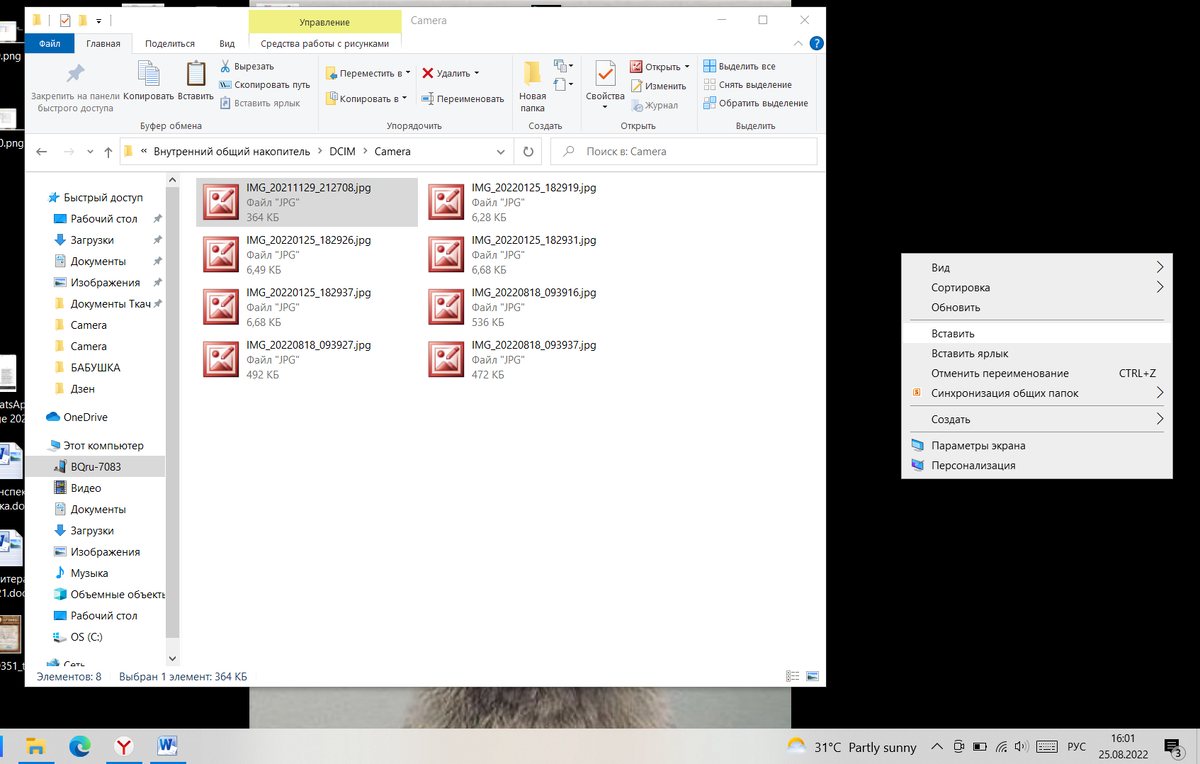Open Сортировка submenu in context menu
This screenshot has height=764, width=1200.
[1036, 288]
